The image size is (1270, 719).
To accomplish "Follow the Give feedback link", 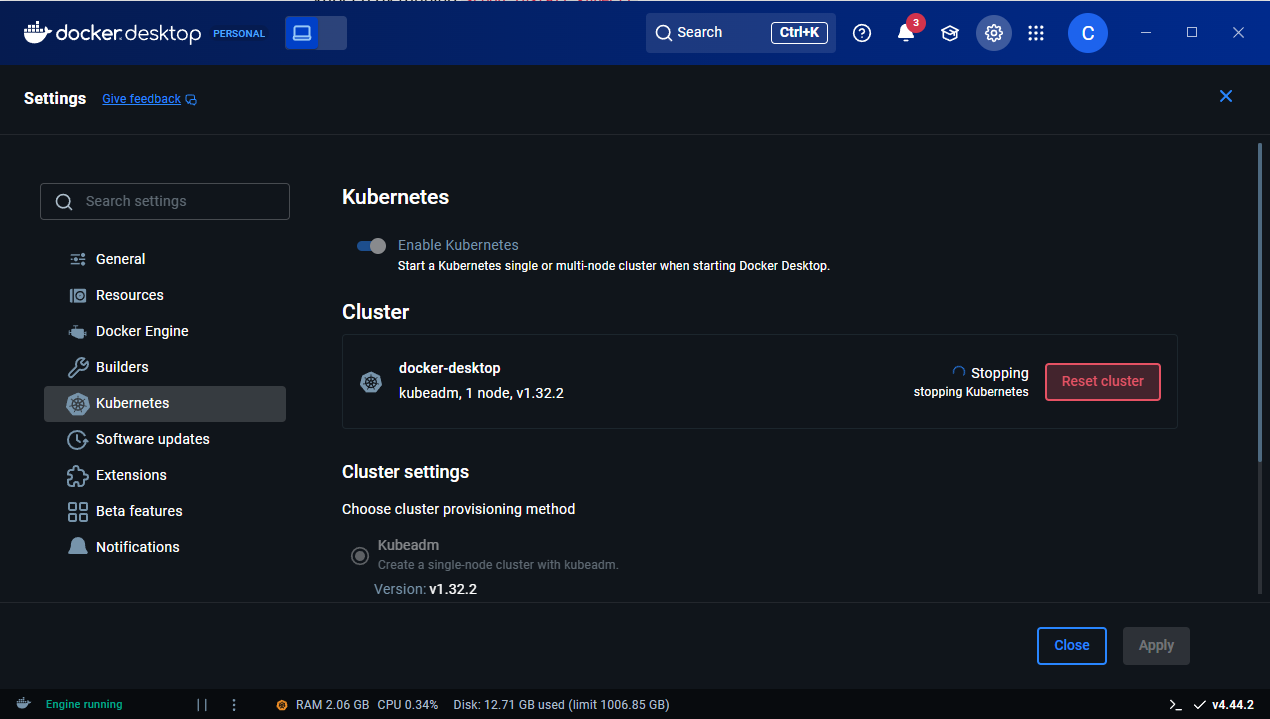I will coord(141,99).
